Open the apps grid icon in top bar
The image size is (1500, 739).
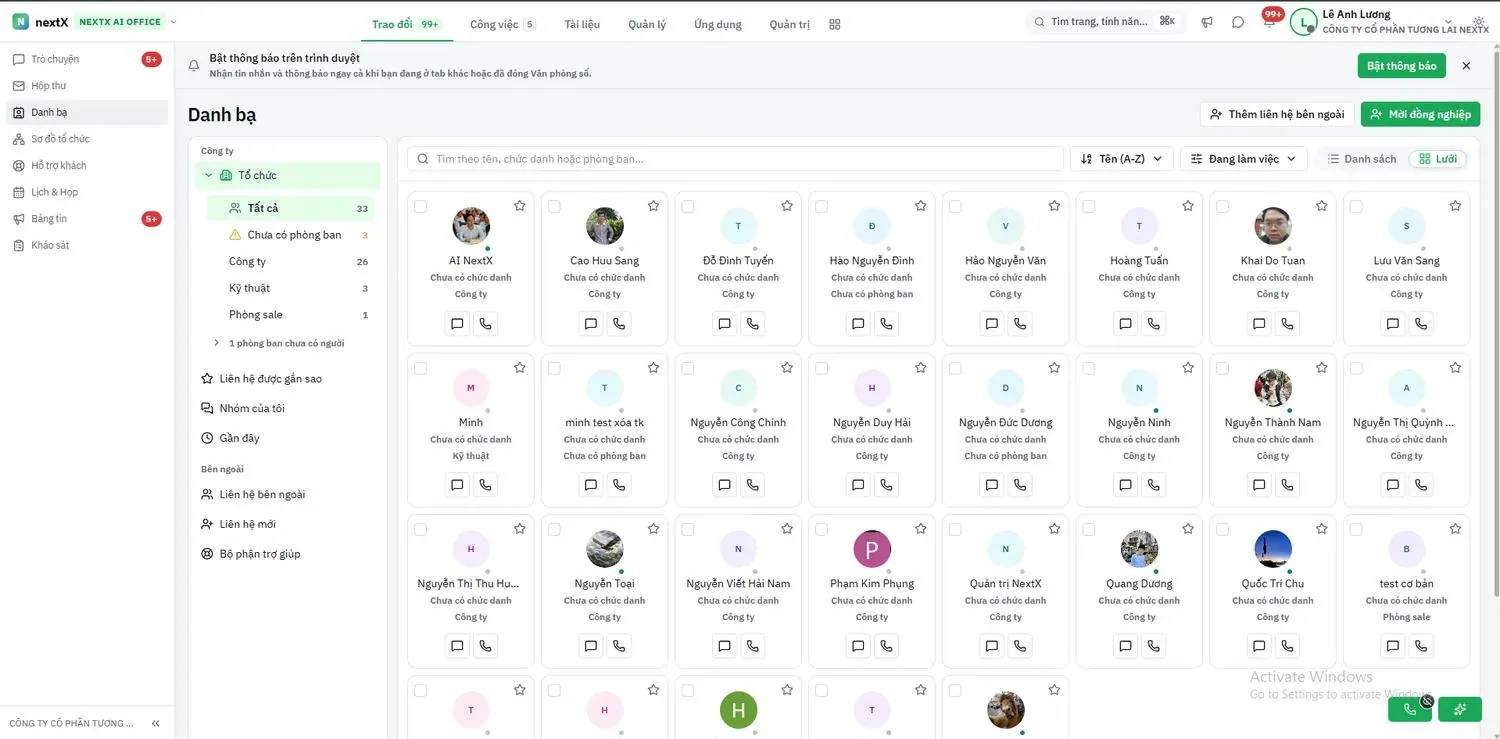[835, 24]
